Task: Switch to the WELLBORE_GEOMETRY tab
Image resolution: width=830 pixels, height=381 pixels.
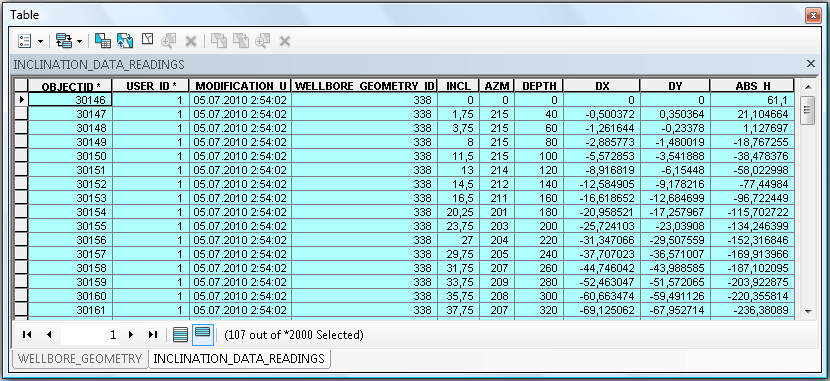Action: click(79, 358)
